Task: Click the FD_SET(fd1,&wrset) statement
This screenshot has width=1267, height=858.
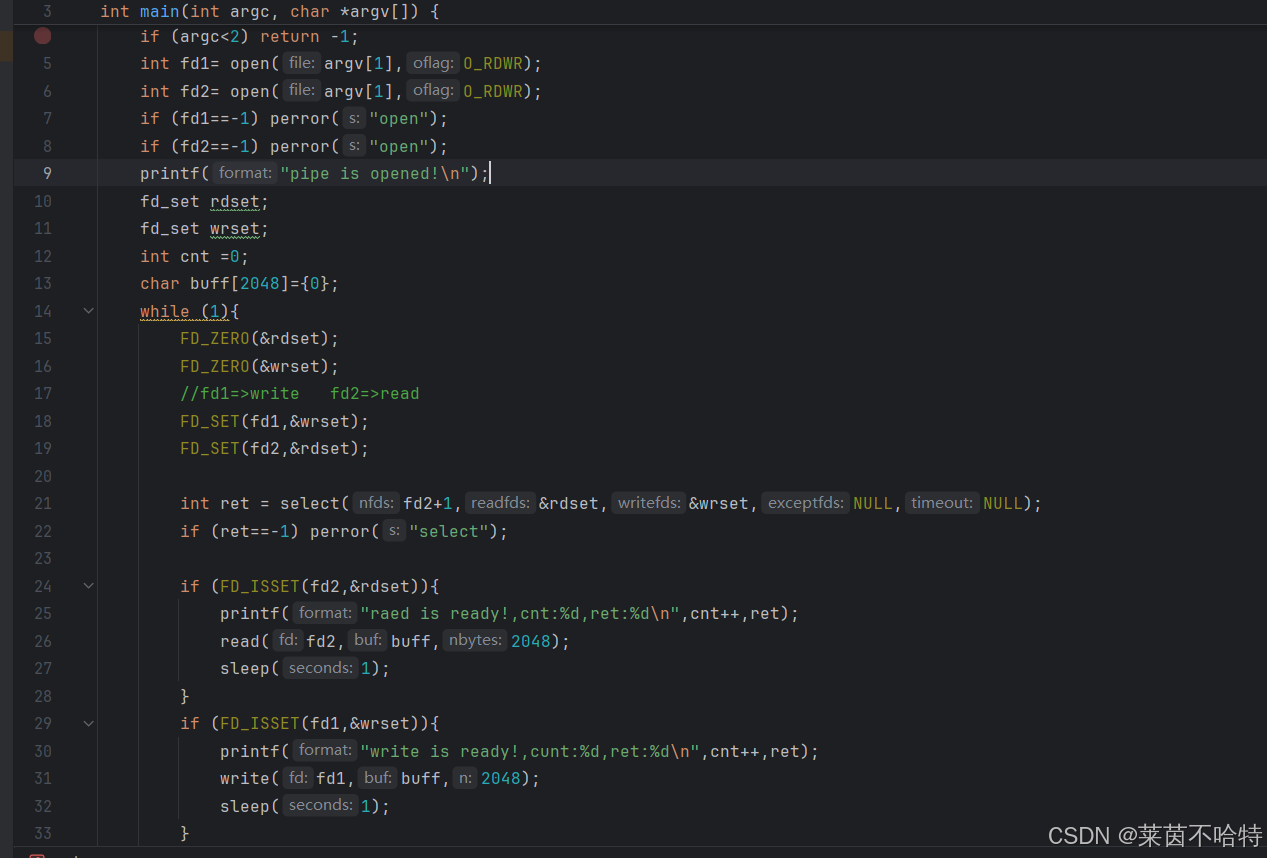Action: click(275, 421)
